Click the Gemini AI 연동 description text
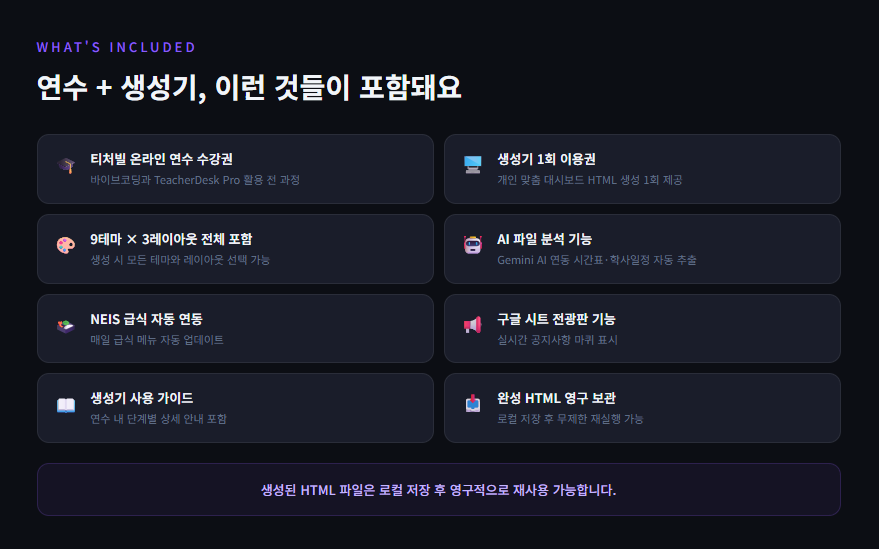The width and height of the screenshot is (879, 549). click(x=596, y=260)
